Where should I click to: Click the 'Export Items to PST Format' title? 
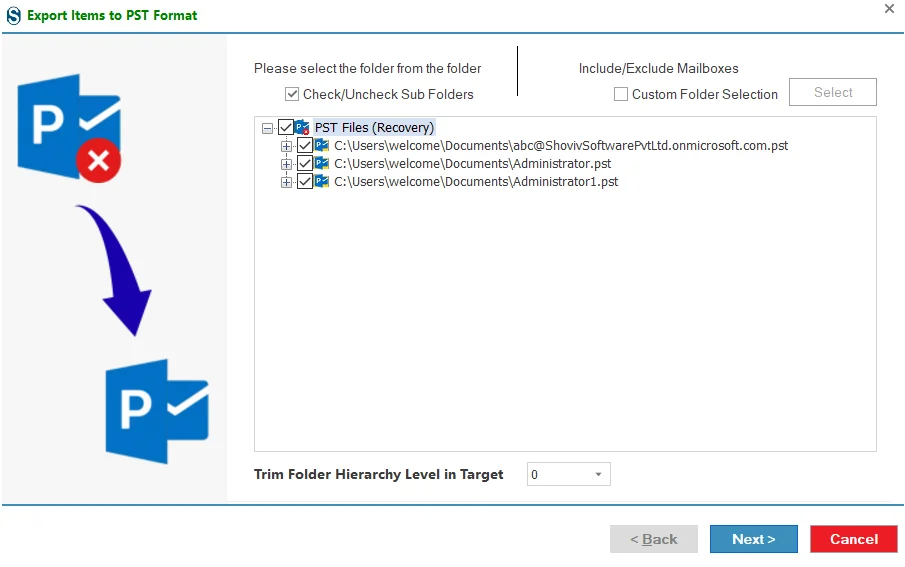click(112, 16)
